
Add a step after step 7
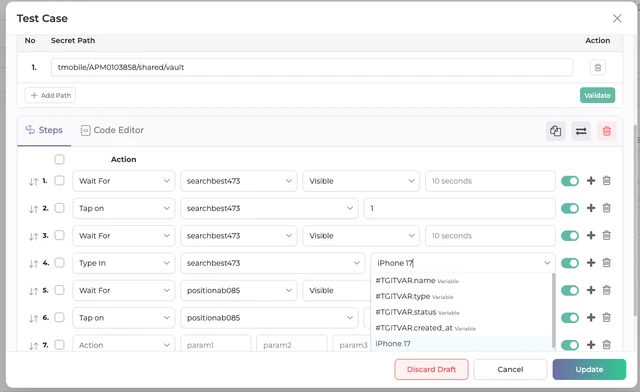(591, 345)
